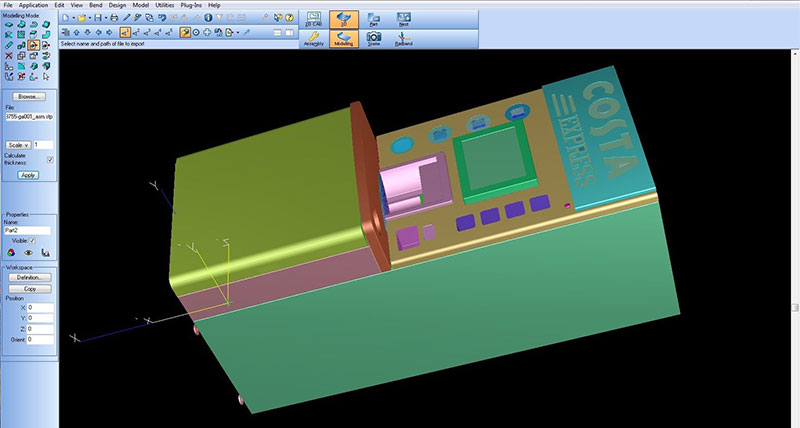Click the Apply button

tap(28, 175)
